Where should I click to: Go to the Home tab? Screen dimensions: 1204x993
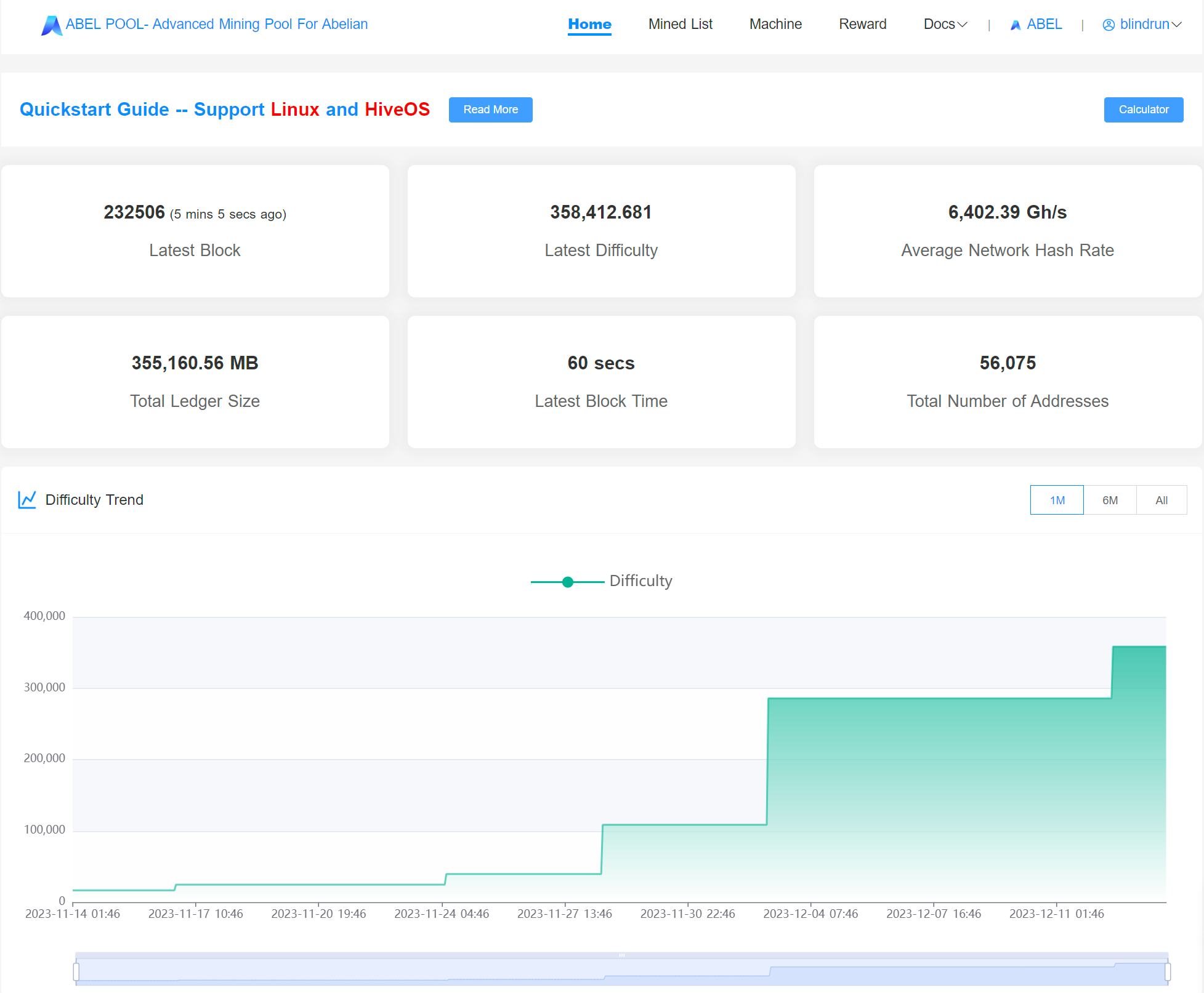[589, 24]
